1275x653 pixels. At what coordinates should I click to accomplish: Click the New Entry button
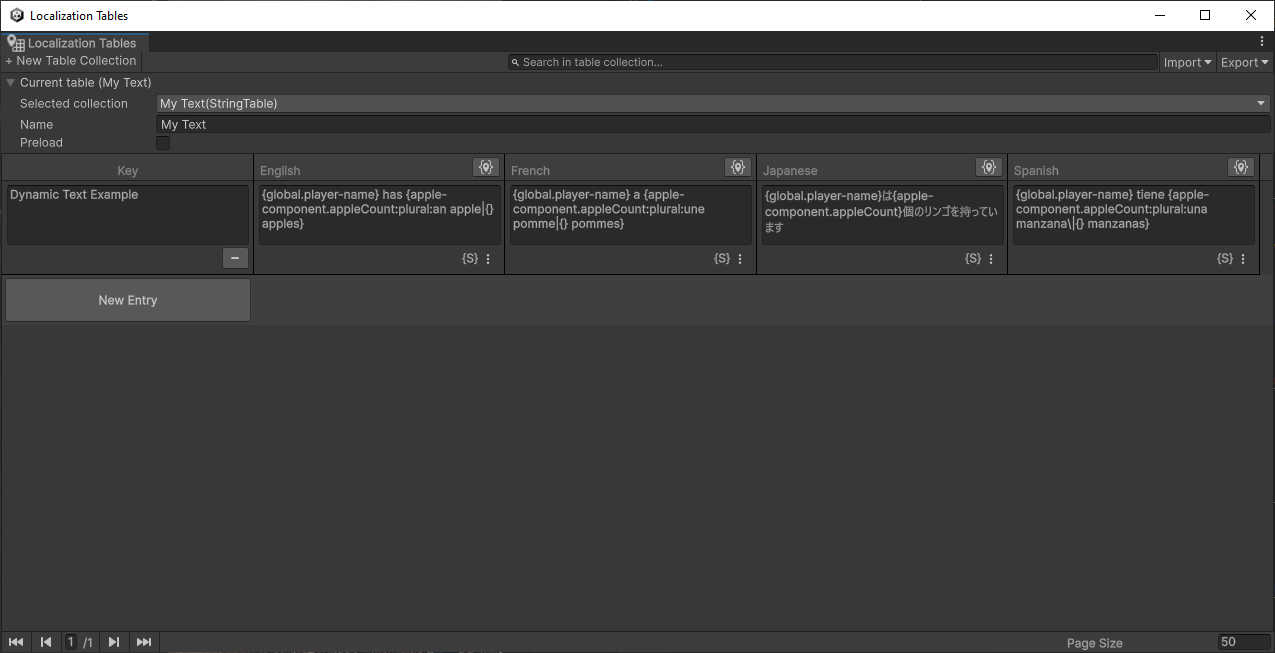coord(127,300)
